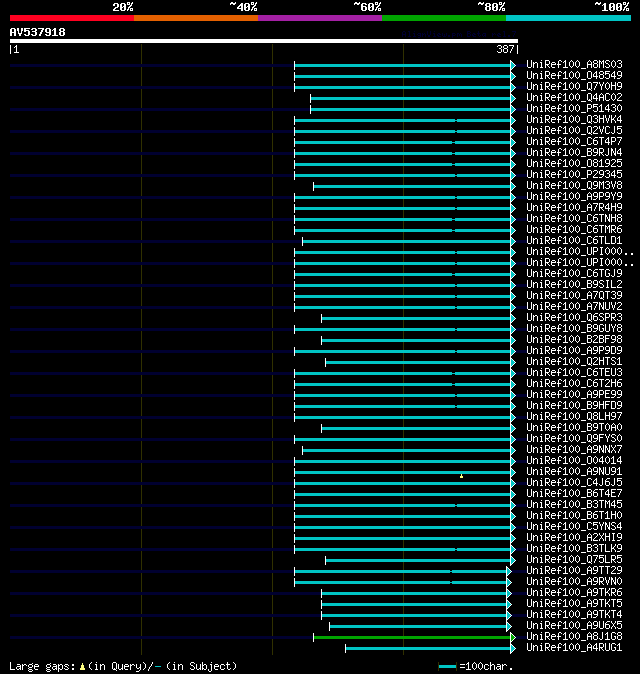Image resolution: width=640 pixels, height=674 pixels.
Task: Select label UniRef100_B9RJN4
Action: (x=574, y=153)
